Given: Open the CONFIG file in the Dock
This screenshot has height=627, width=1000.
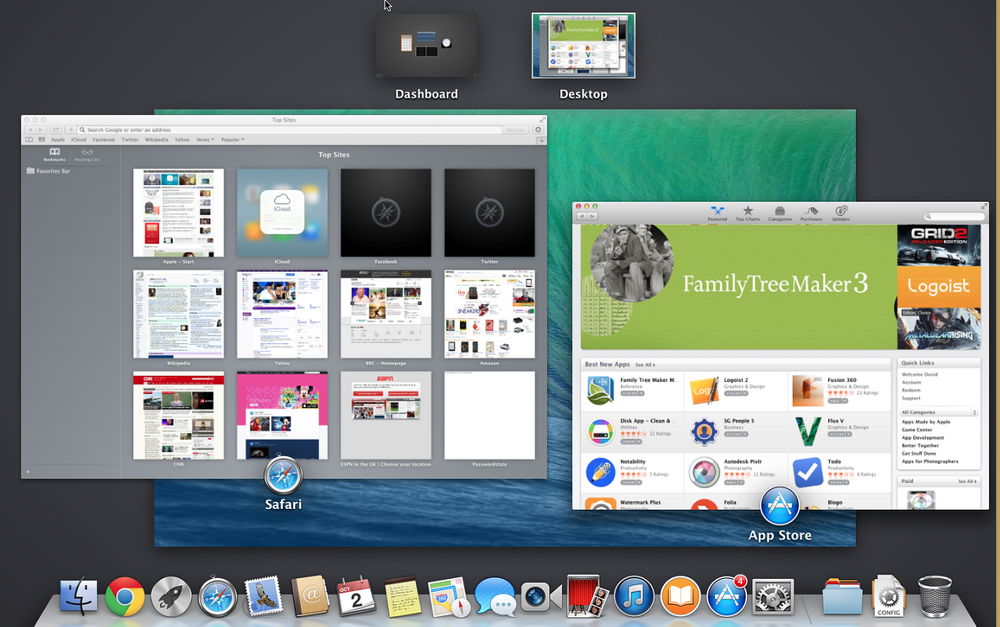Looking at the screenshot, I should point(888,596).
